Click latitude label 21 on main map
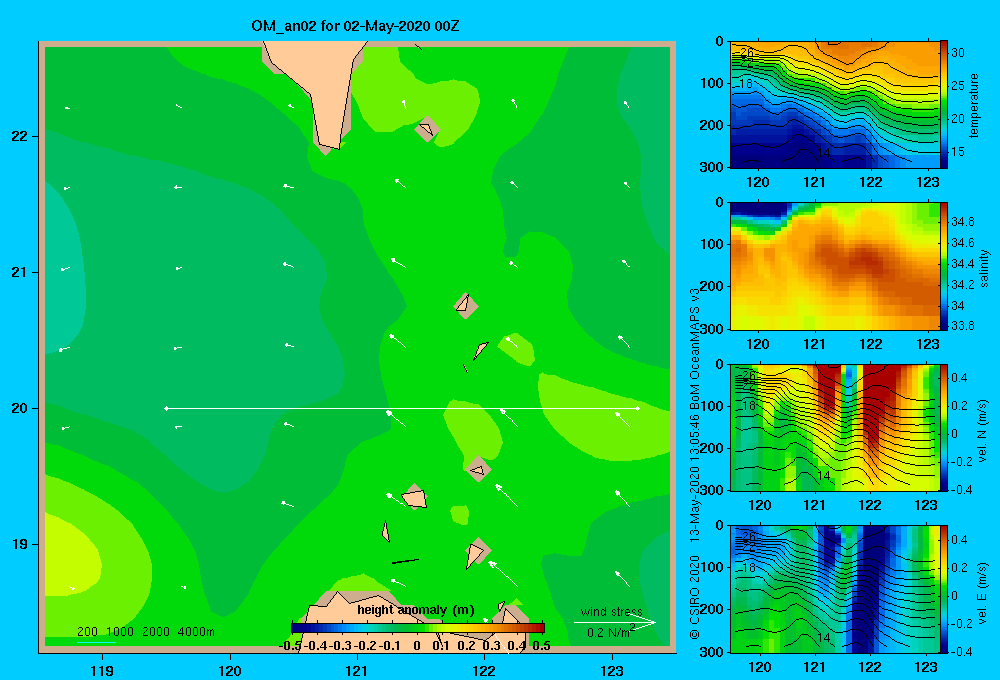This screenshot has height=680, width=1000. (20, 272)
